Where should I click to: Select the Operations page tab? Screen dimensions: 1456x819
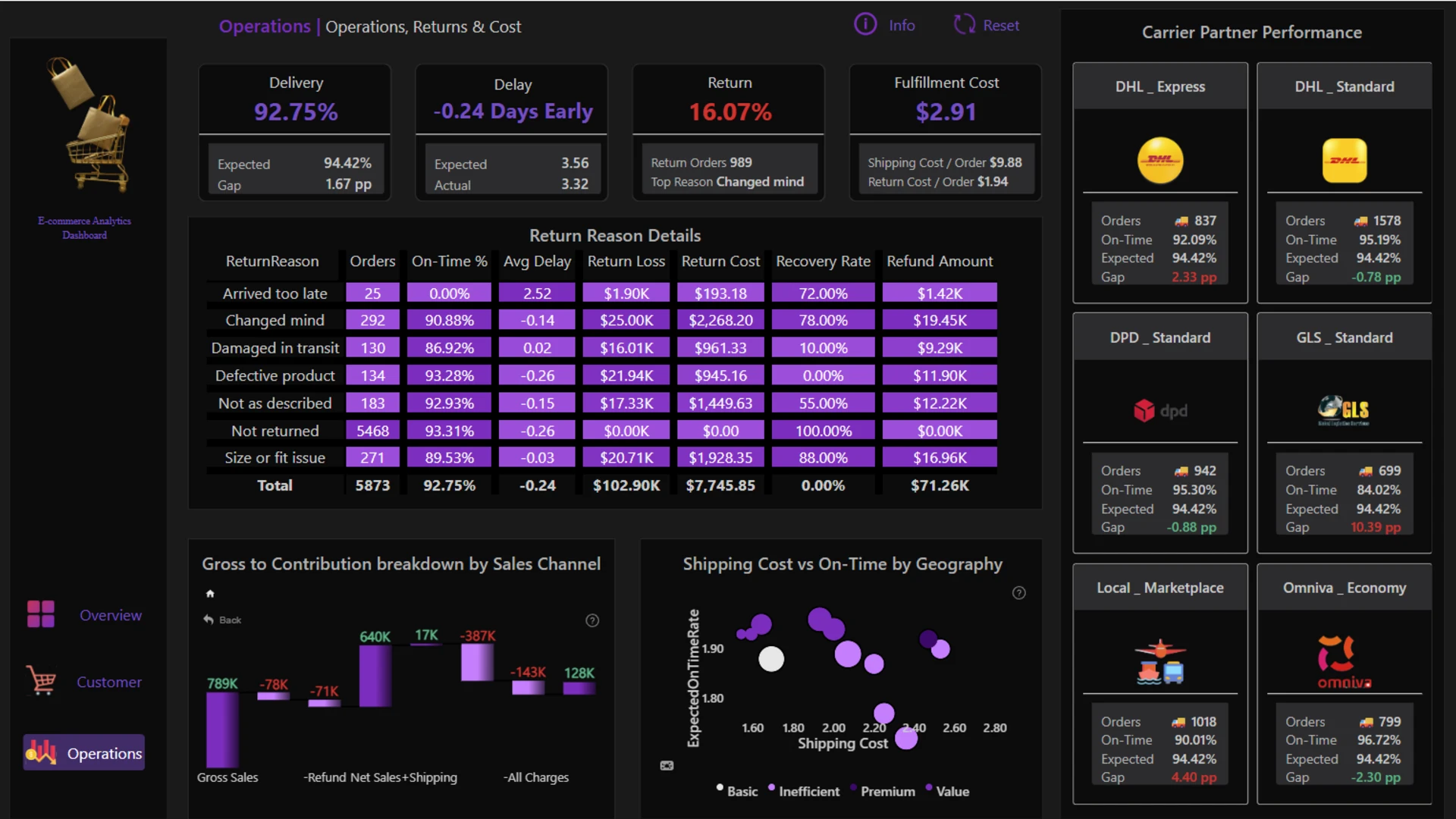(x=84, y=753)
